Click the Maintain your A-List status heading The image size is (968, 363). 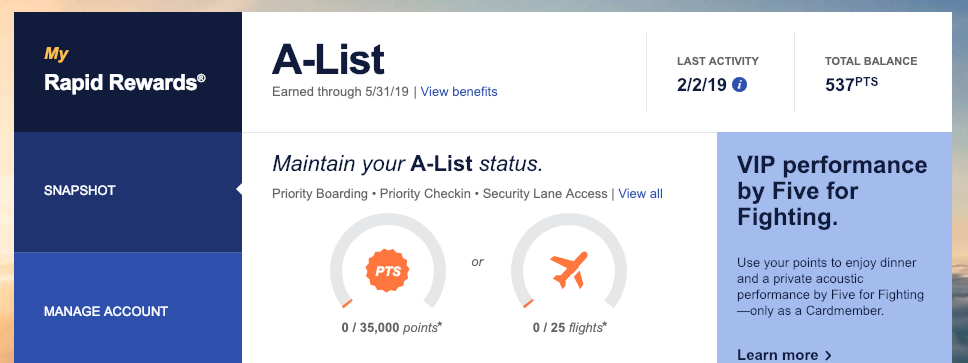click(407, 164)
